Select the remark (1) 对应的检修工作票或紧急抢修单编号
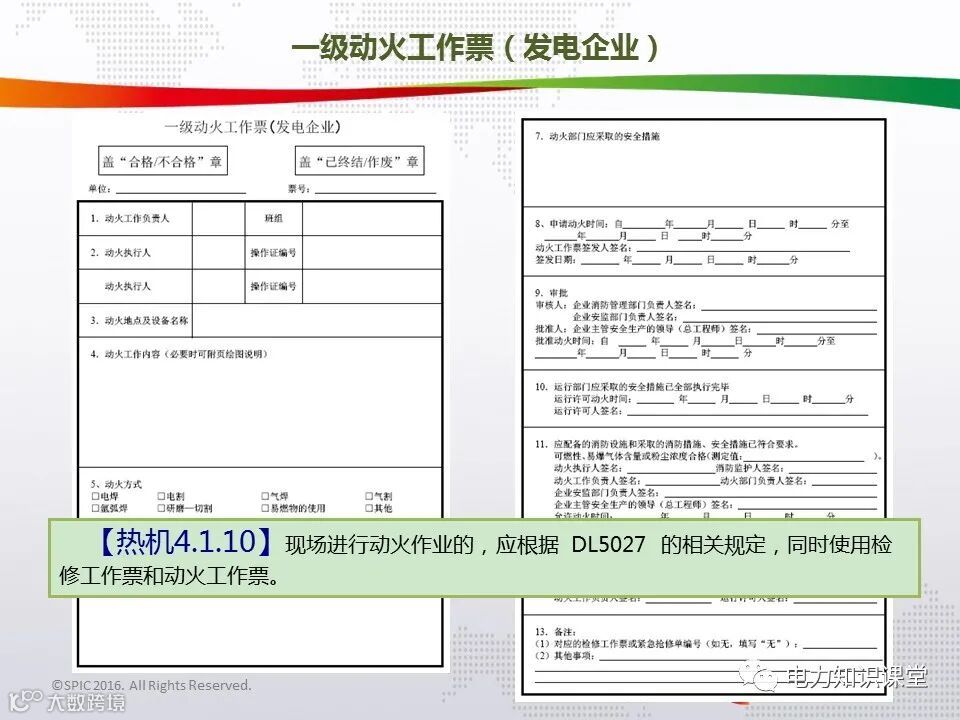The height and width of the screenshot is (720, 960). click(667, 644)
